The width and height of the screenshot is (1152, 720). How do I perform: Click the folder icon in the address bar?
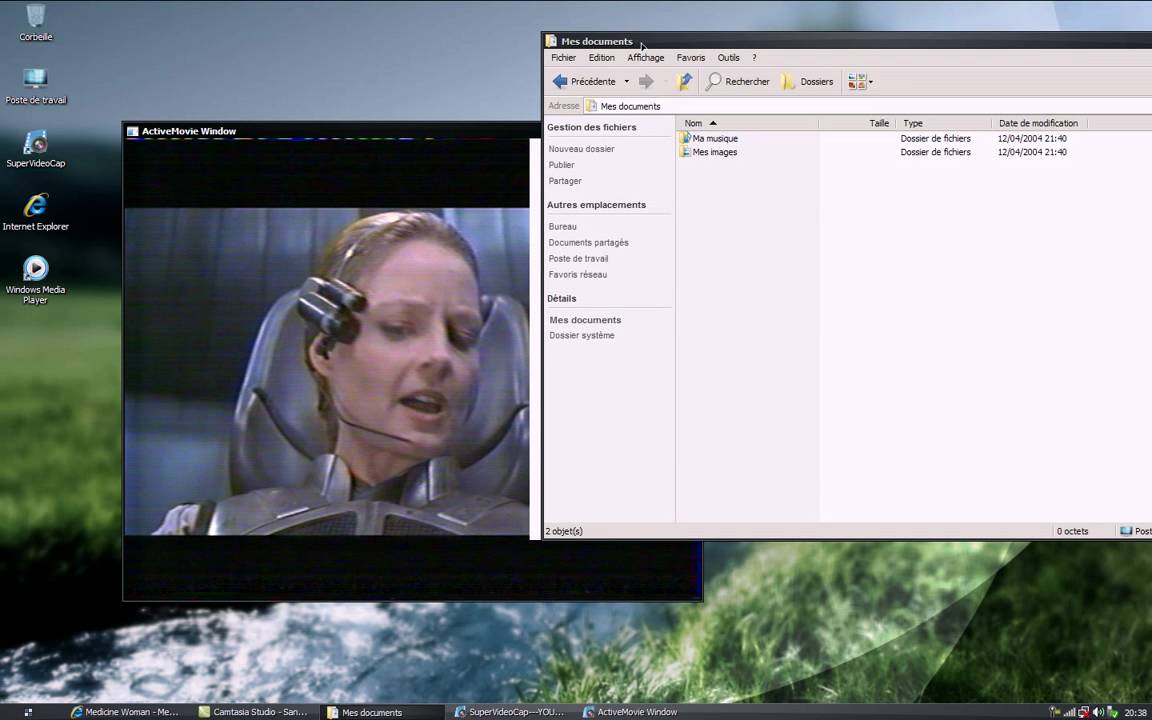(591, 106)
